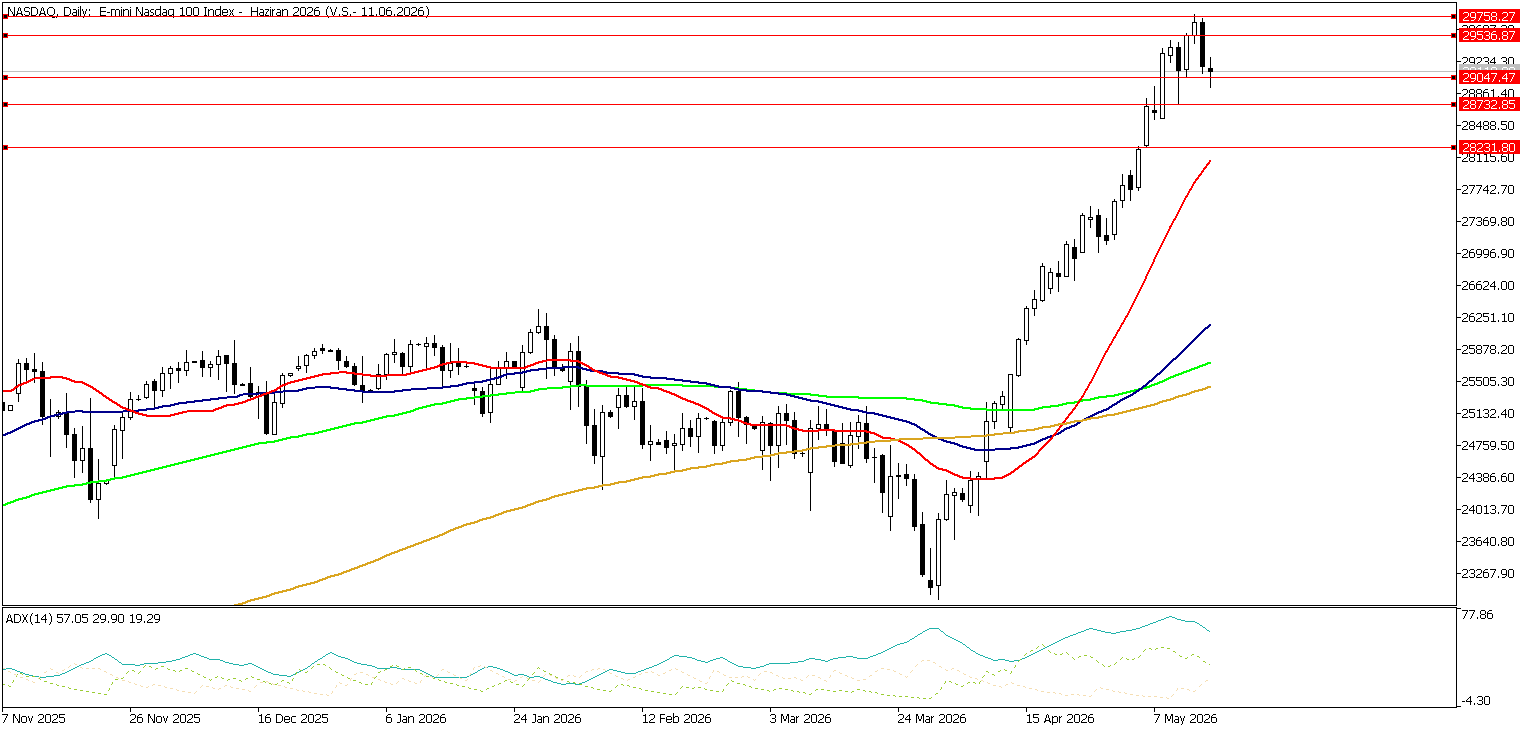
Task: Click the 24013.70 price axis label
Action: pos(1490,510)
